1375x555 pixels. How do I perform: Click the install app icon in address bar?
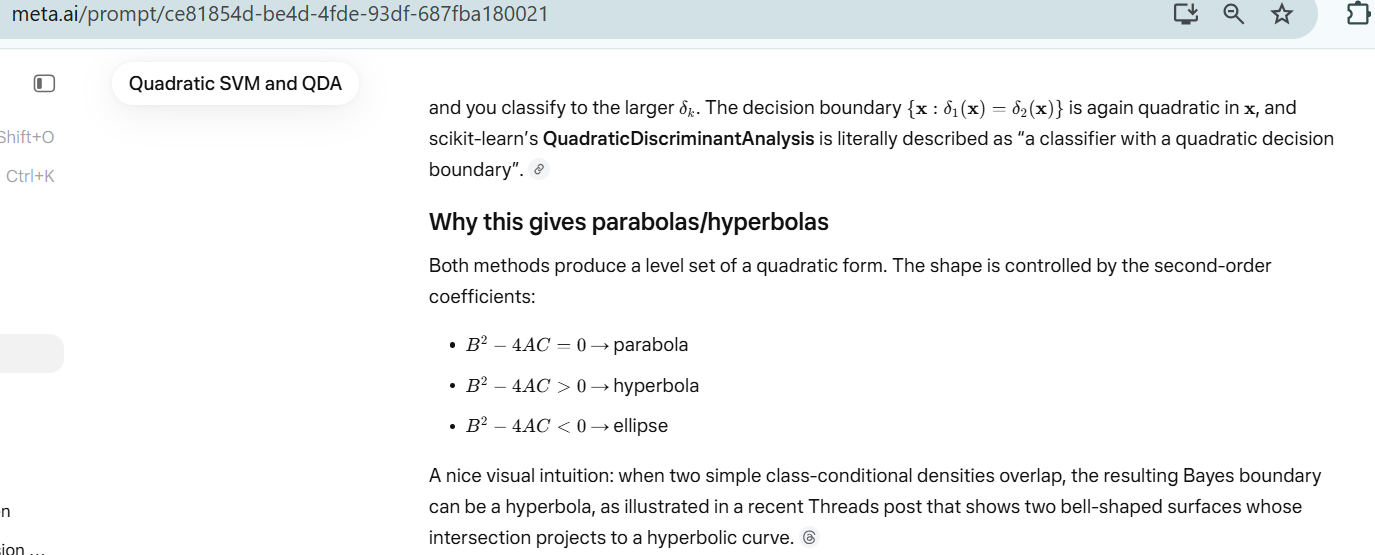[1186, 14]
